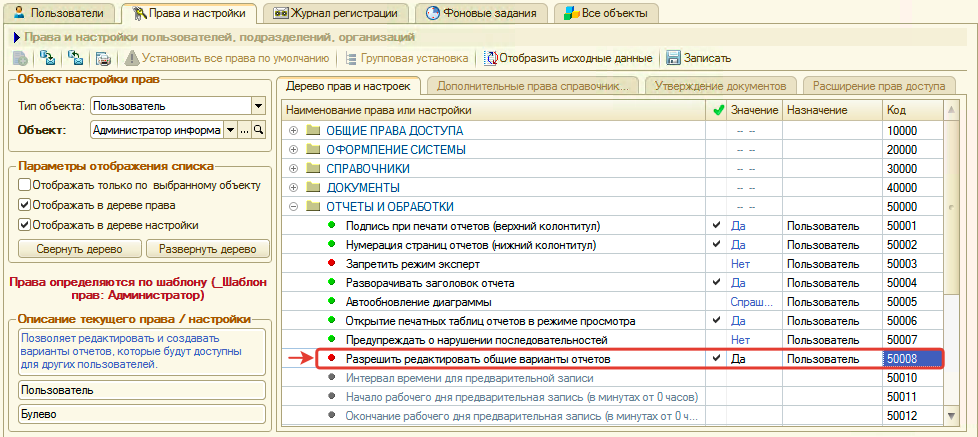Click the folder icon of СПРАВОЧНИКИ
This screenshot has width=978, height=437.
(313, 169)
